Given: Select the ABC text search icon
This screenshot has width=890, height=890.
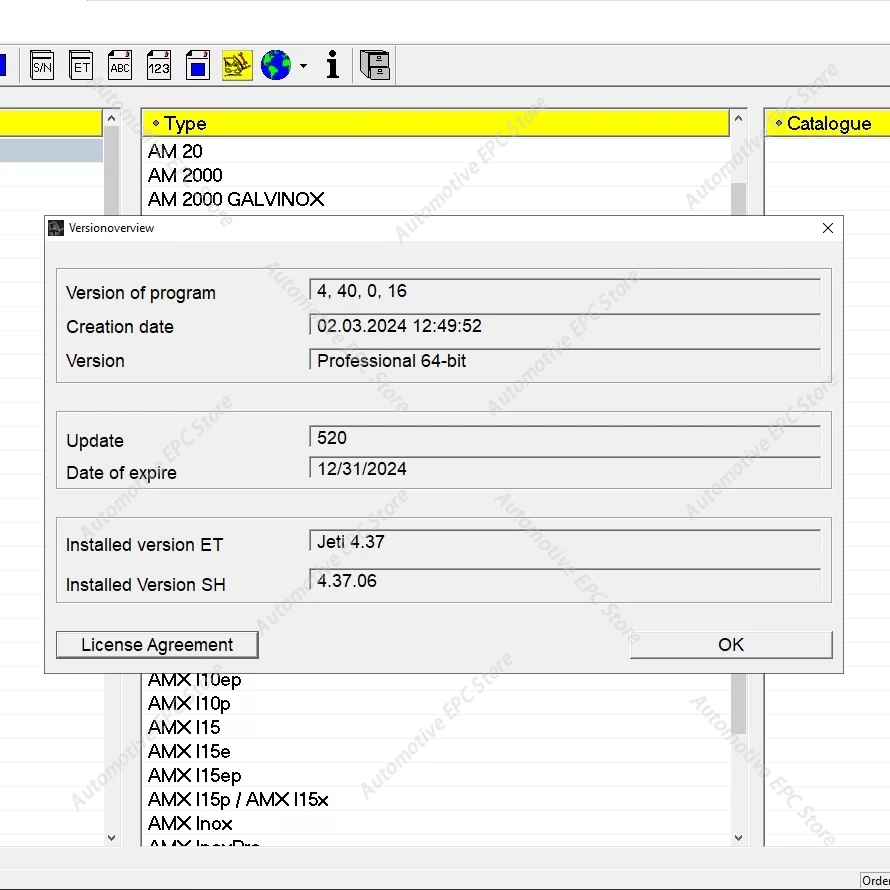Looking at the screenshot, I should (120, 66).
